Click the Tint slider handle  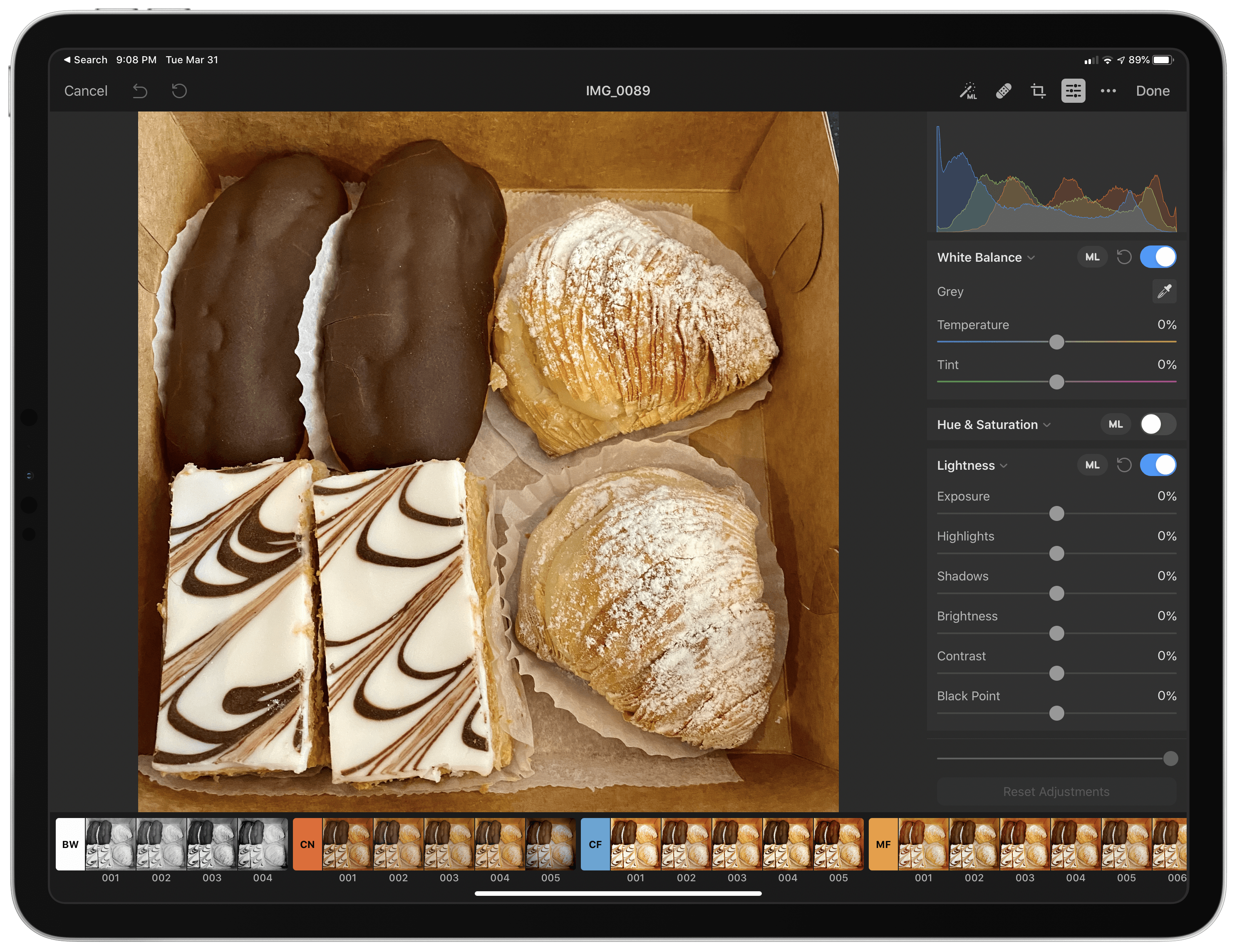pyautogui.click(x=1056, y=382)
